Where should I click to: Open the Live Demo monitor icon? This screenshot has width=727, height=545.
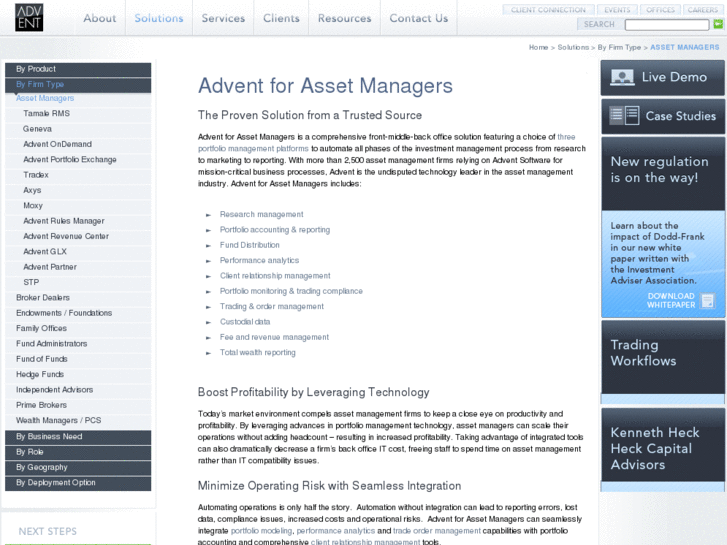click(622, 77)
